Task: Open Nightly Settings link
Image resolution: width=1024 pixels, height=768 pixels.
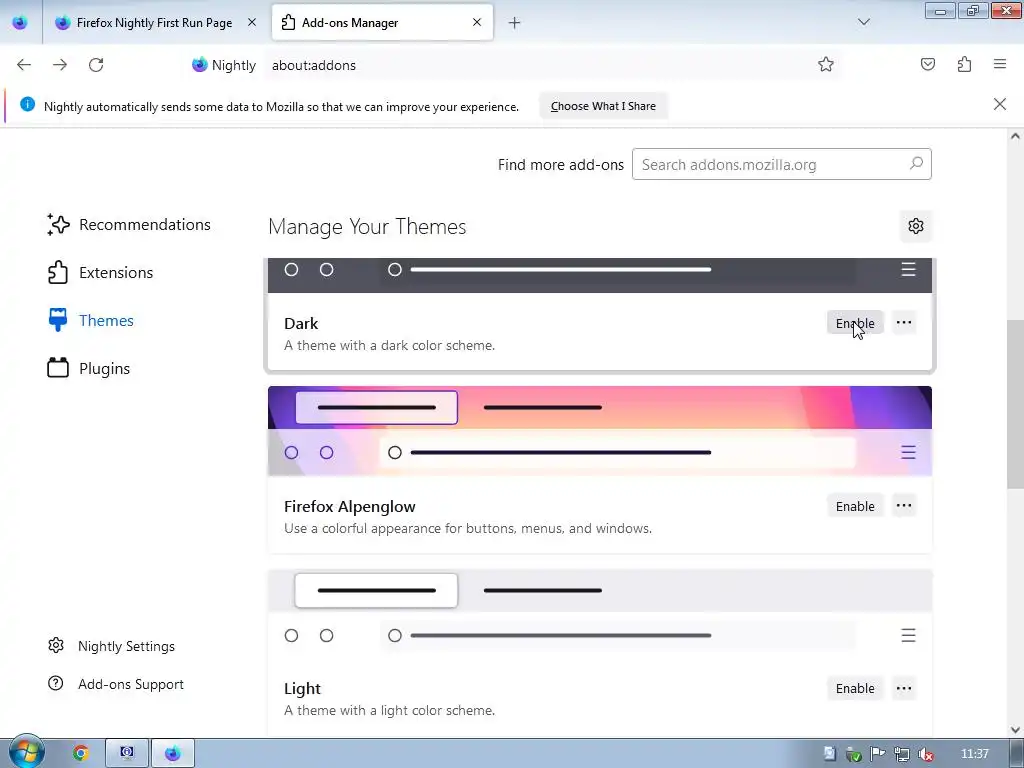Action: 111,646
